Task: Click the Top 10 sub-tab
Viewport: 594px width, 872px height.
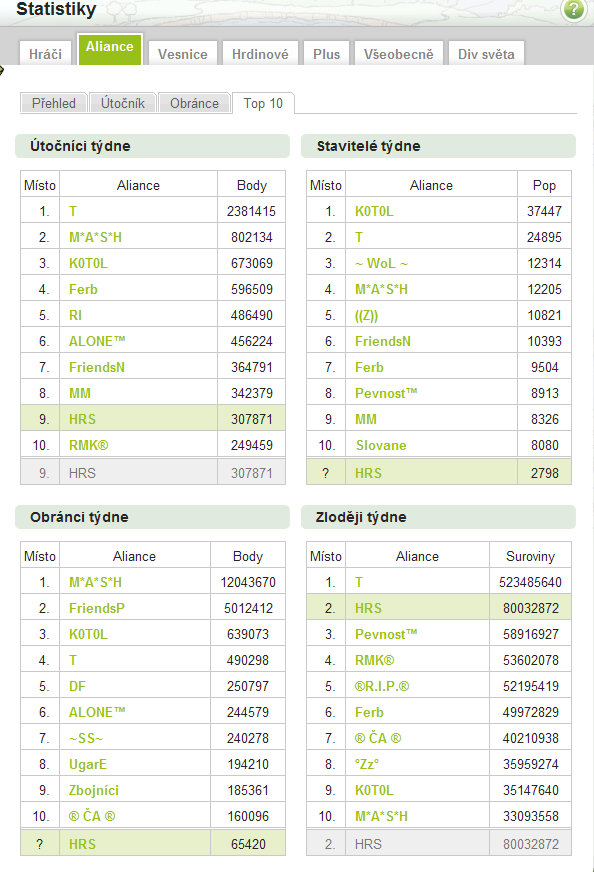Action: tap(263, 103)
